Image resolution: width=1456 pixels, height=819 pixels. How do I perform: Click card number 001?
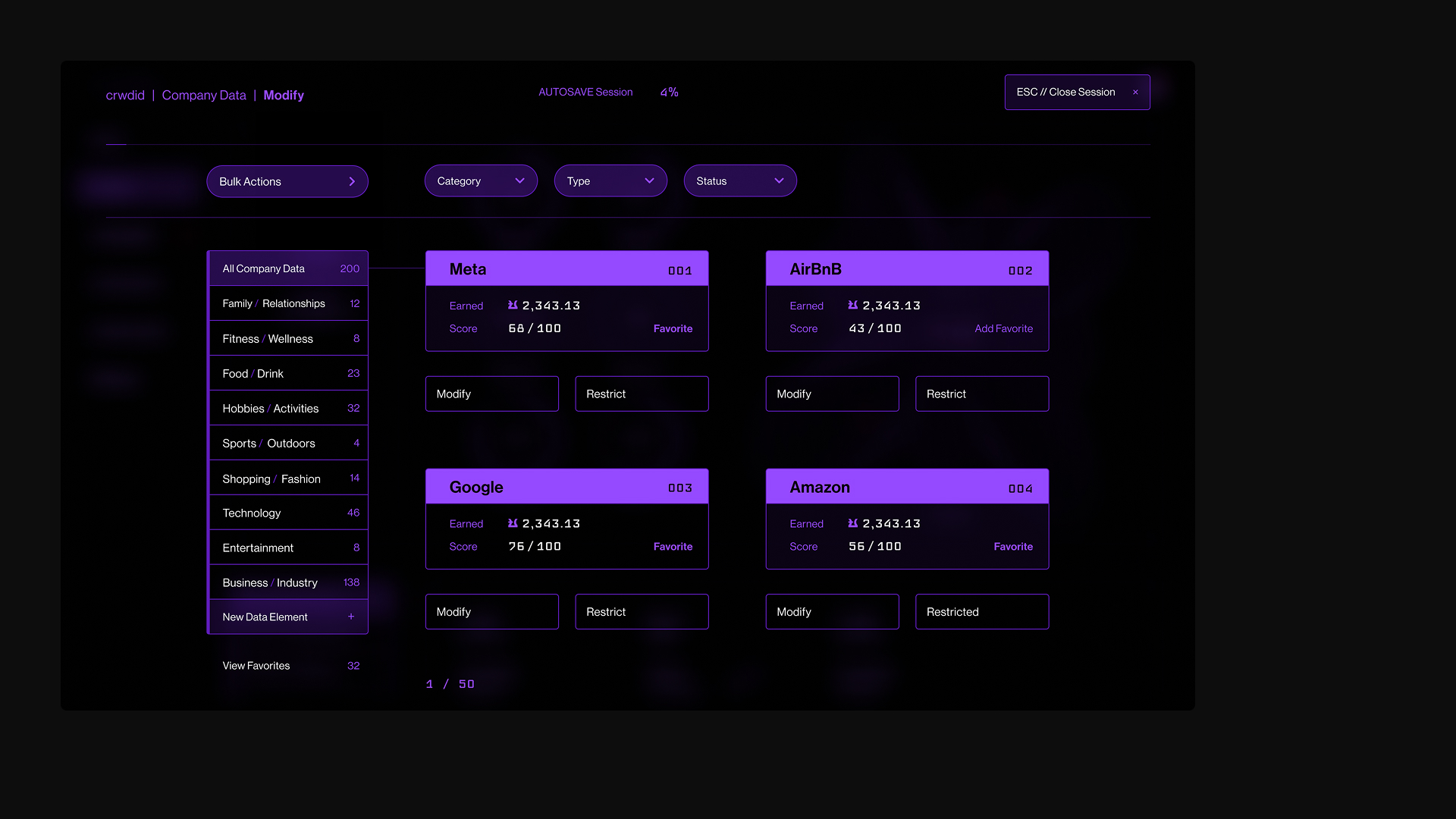click(679, 271)
